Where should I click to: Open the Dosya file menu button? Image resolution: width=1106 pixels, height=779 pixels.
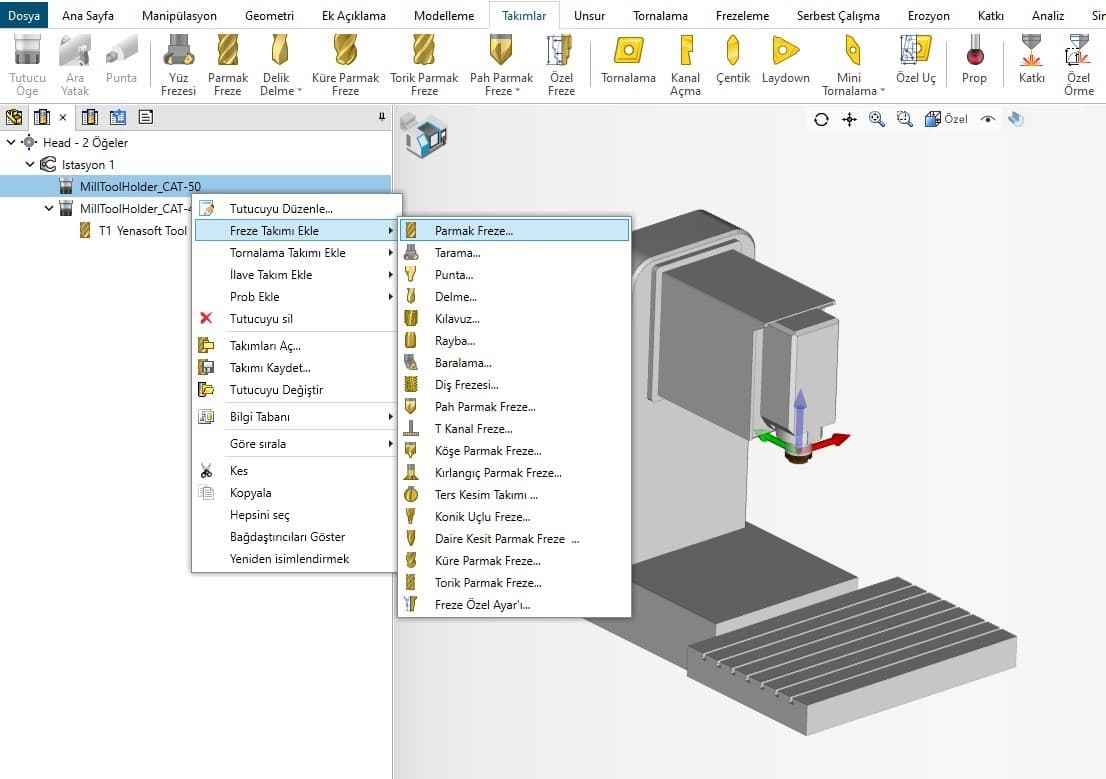tap(24, 16)
